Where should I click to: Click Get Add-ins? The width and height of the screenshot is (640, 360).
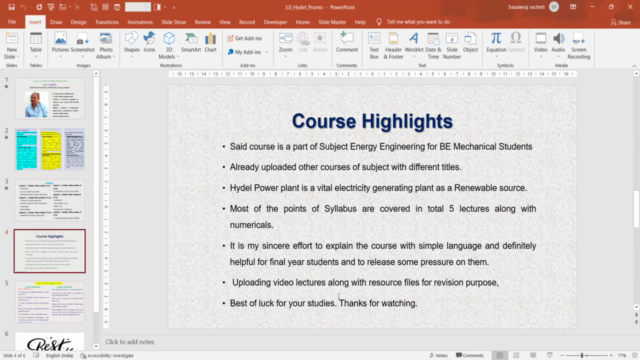(244, 38)
